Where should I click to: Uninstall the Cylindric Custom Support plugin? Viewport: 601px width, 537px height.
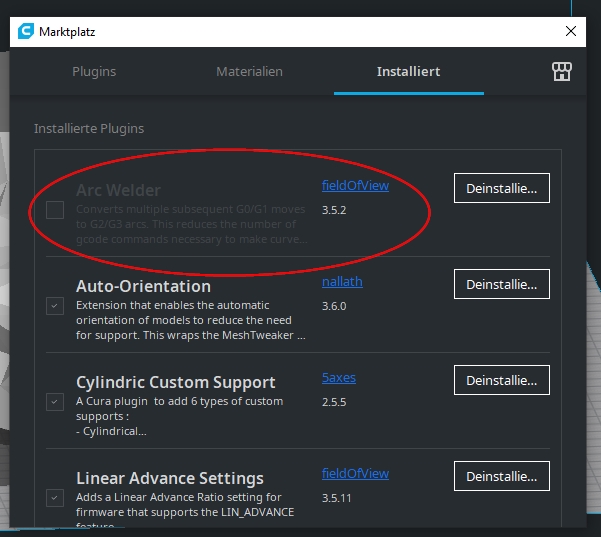tap(502, 380)
